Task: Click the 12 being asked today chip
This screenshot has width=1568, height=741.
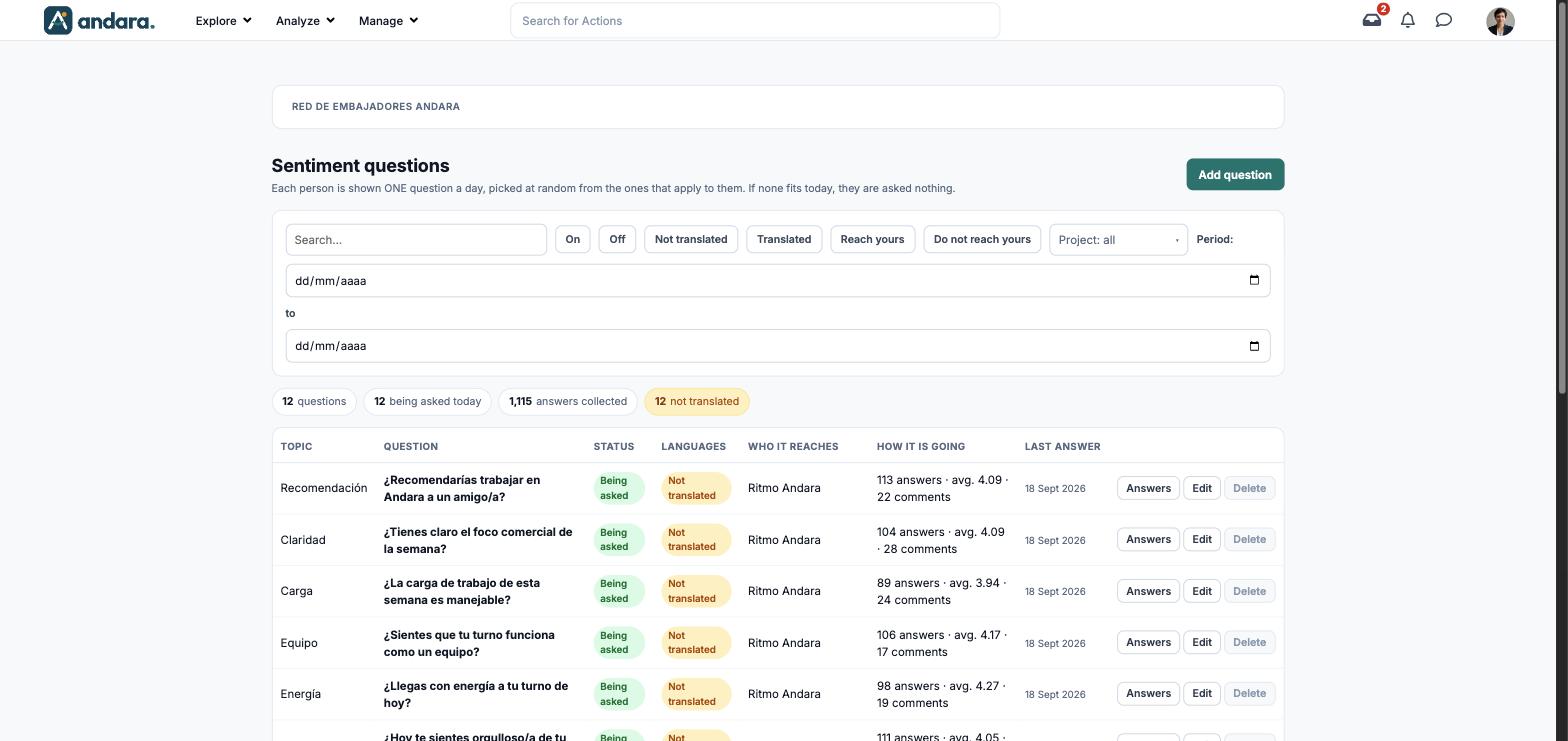Action: coord(428,402)
